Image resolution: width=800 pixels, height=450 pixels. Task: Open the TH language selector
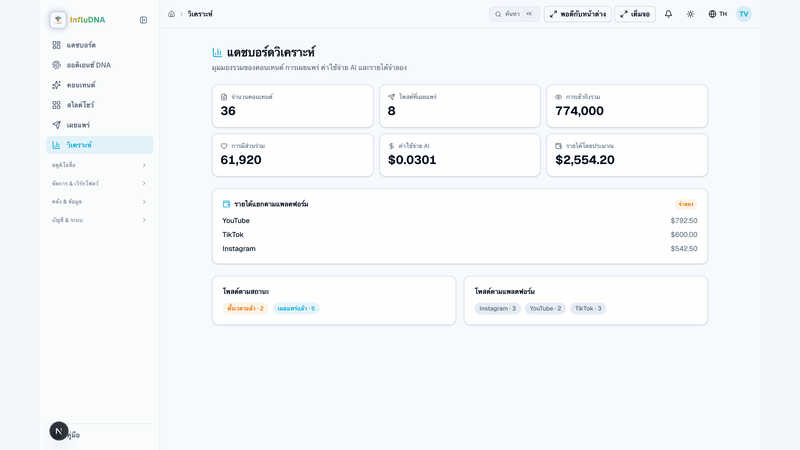pos(717,14)
